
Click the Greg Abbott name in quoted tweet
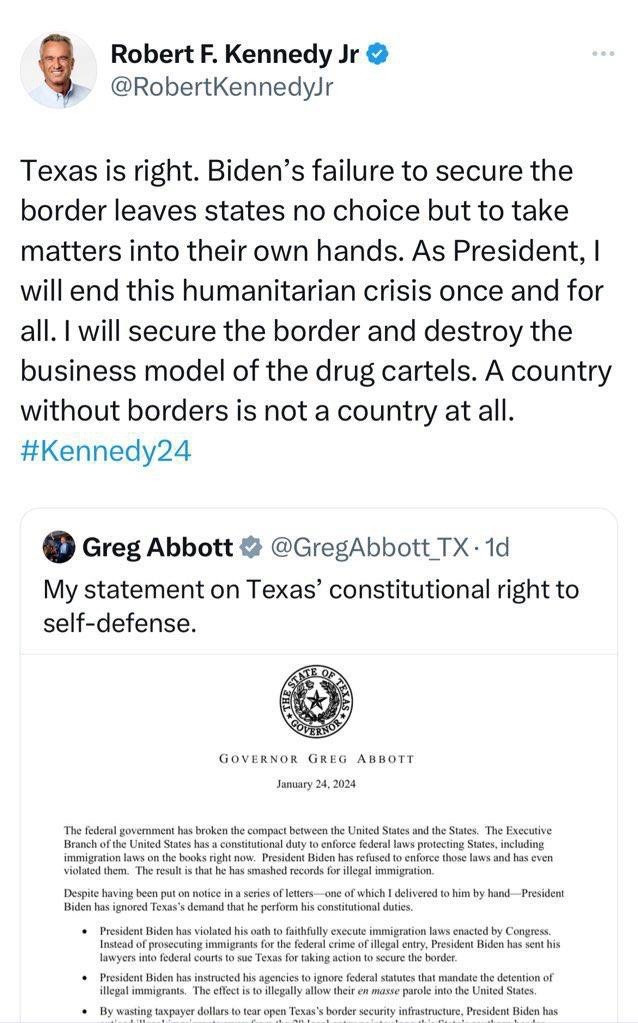[157, 547]
